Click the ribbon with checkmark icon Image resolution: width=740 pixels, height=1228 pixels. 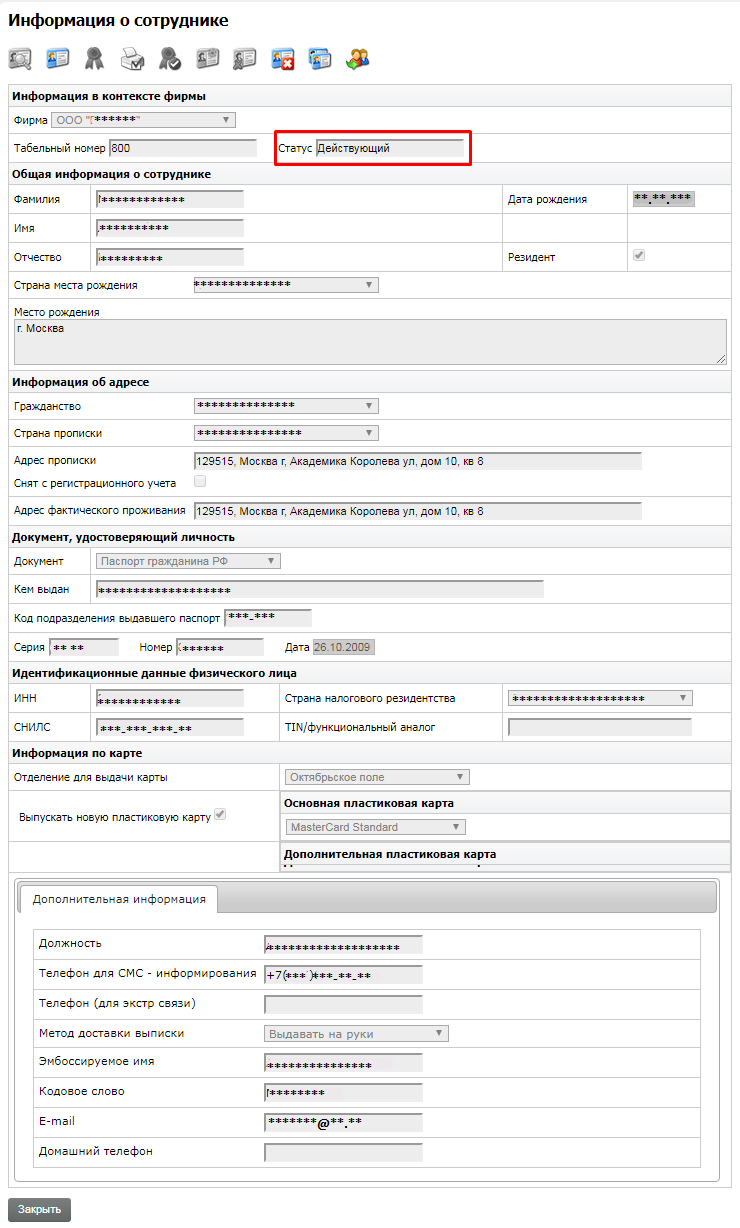[x=170, y=59]
